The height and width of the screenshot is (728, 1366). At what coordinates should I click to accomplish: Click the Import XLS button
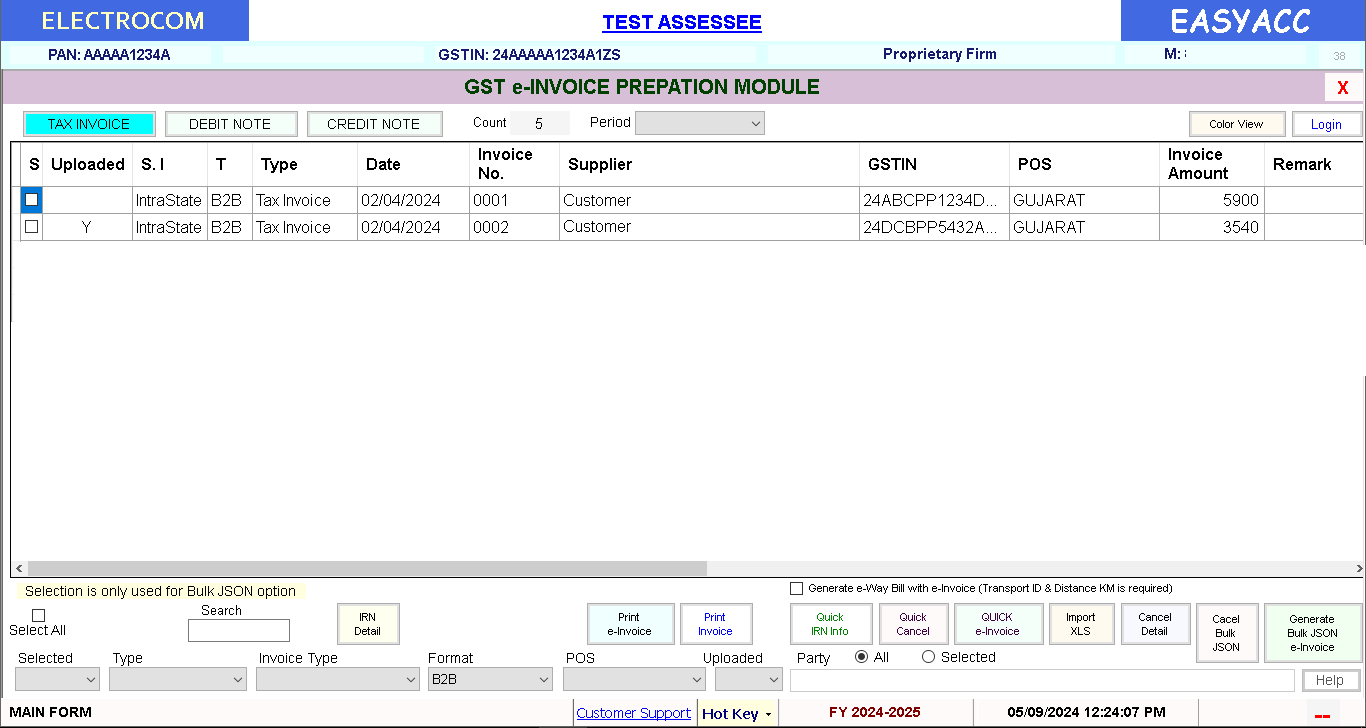click(x=1080, y=624)
